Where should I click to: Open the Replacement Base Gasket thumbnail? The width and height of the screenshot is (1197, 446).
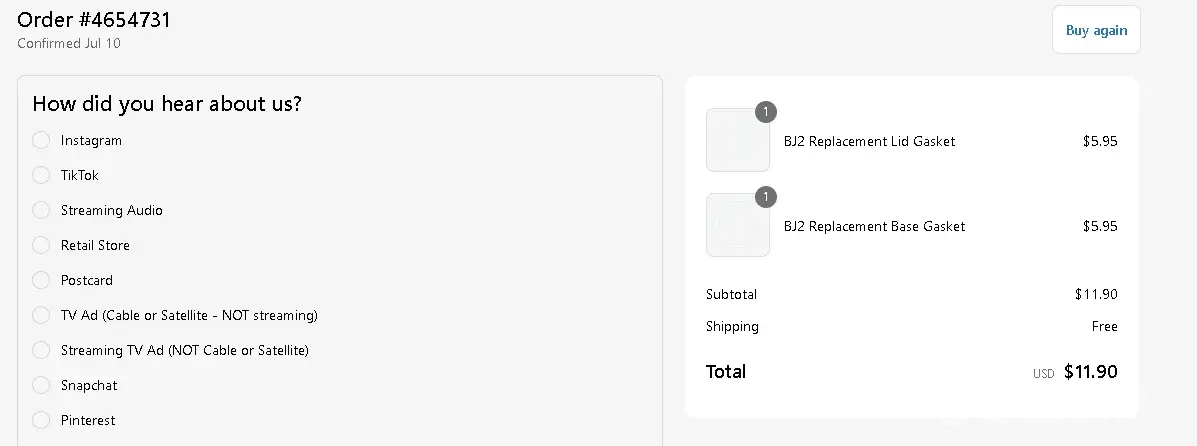737,225
